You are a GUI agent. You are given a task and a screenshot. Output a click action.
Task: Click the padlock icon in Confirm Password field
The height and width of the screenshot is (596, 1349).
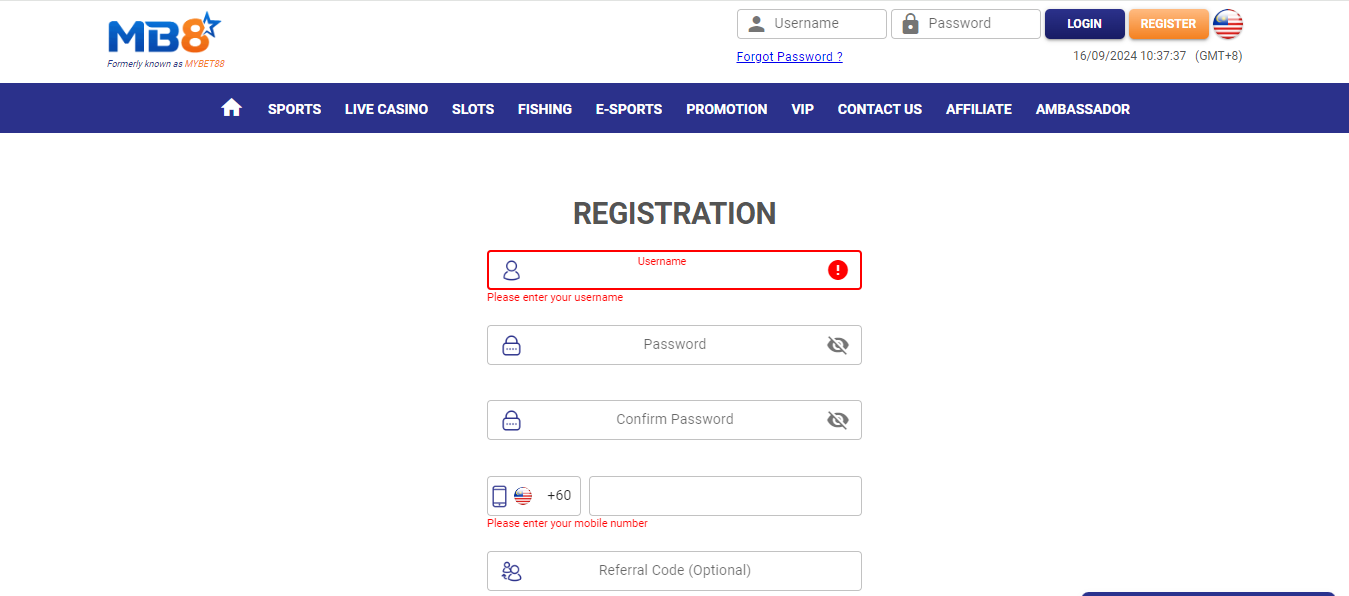coord(511,420)
